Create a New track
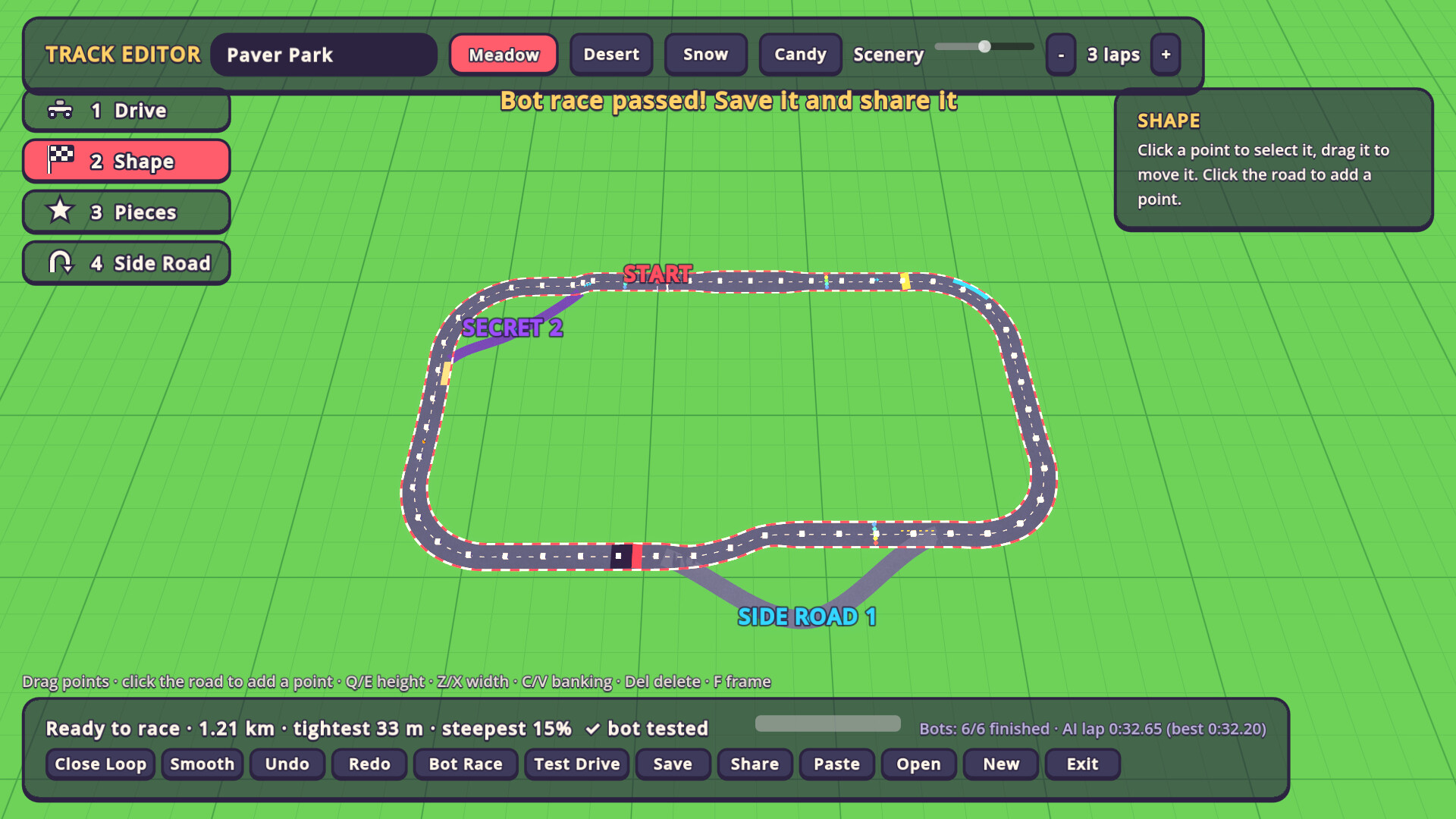 [x=1001, y=764]
